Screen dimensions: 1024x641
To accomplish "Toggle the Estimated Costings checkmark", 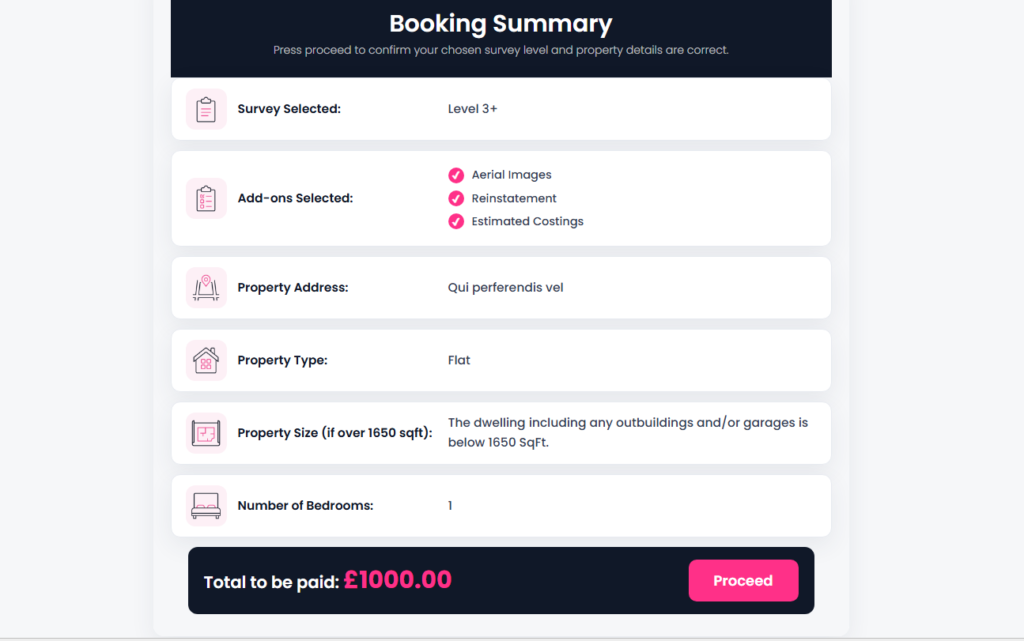I will coord(456,221).
